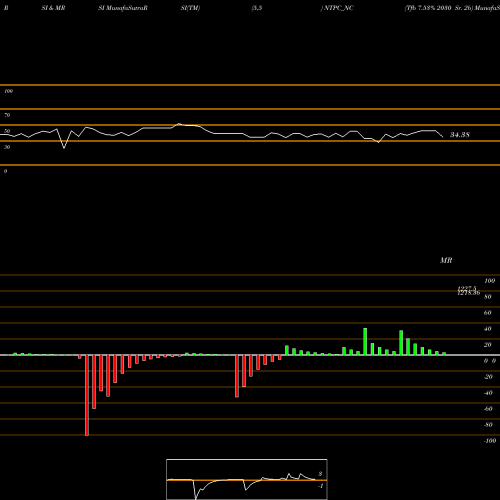Click the MR axis label -100

coord(490,441)
